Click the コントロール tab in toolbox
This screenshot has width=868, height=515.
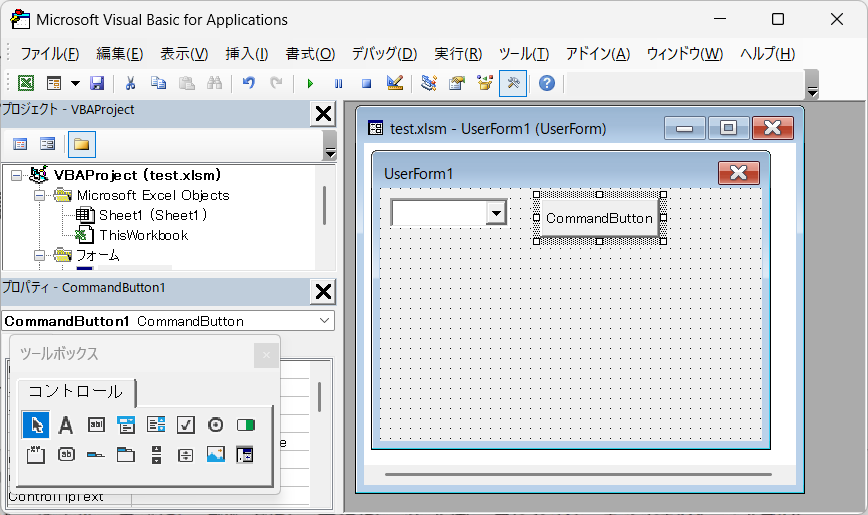[x=76, y=392]
